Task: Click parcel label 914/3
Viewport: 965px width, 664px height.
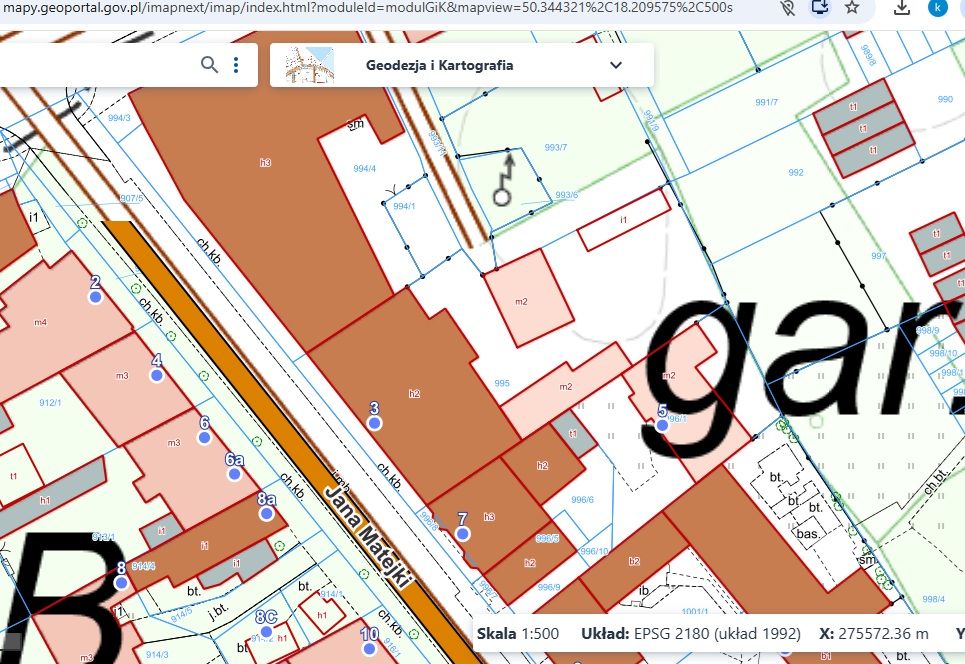Action: pyautogui.click(x=157, y=655)
